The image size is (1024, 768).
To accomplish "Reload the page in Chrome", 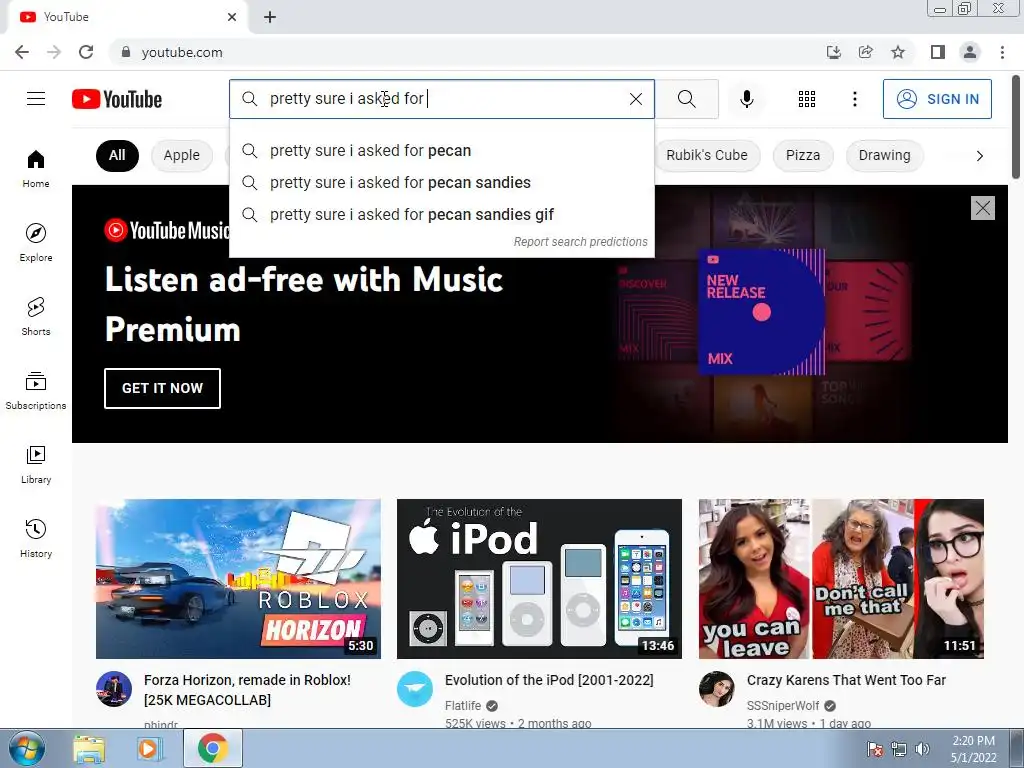I will click(x=86, y=52).
